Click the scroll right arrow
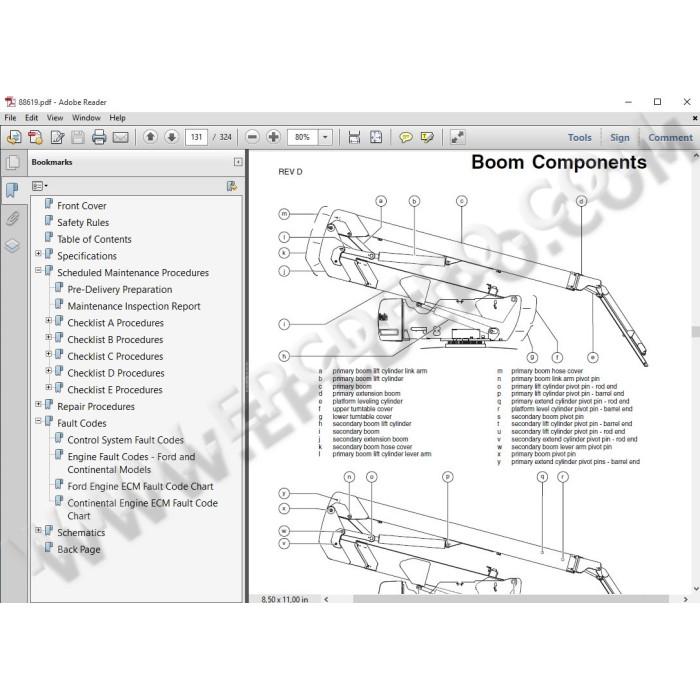The height and width of the screenshot is (700, 700). tap(685, 599)
